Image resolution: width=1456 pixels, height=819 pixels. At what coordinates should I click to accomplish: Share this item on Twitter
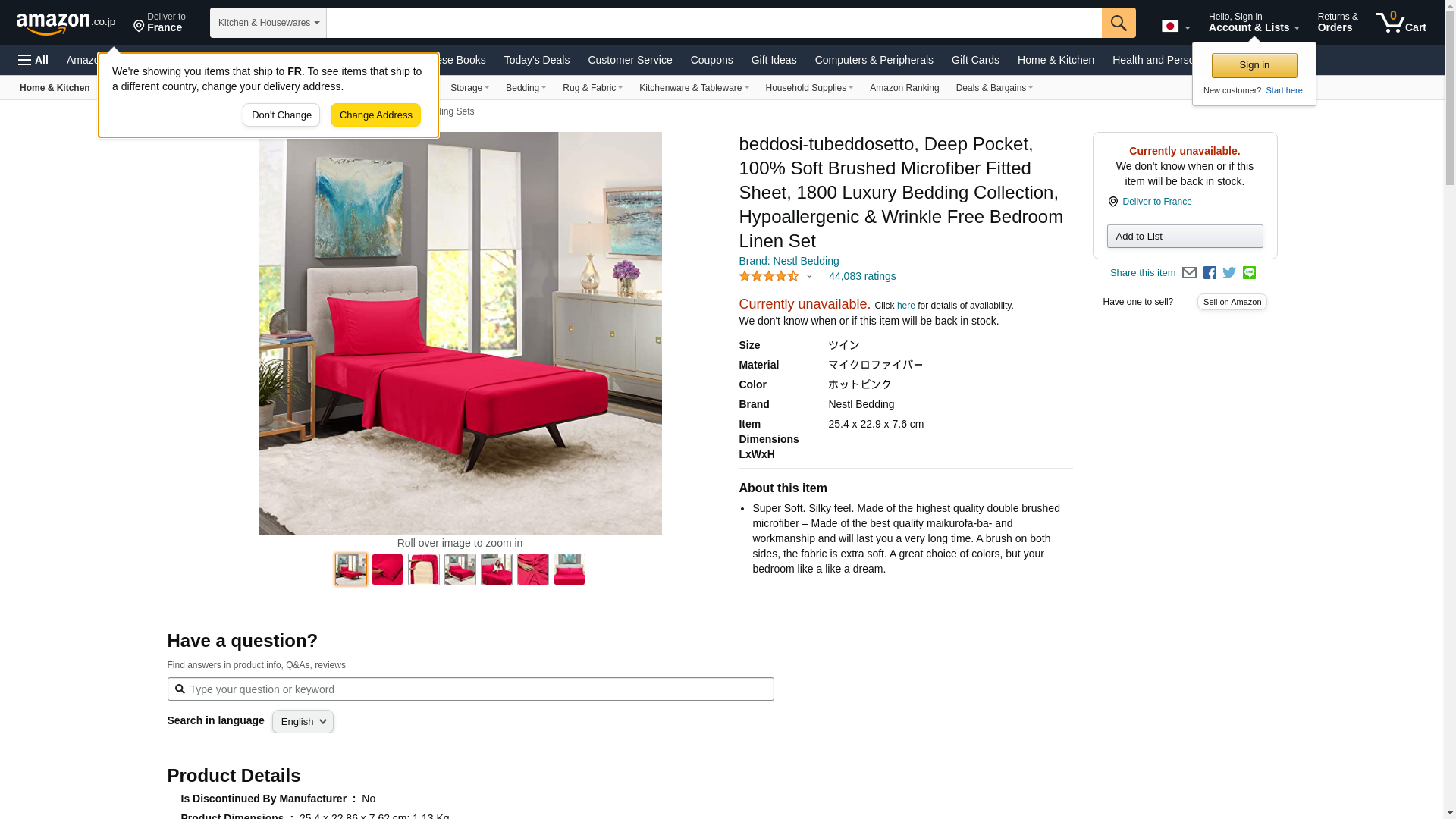click(1229, 273)
